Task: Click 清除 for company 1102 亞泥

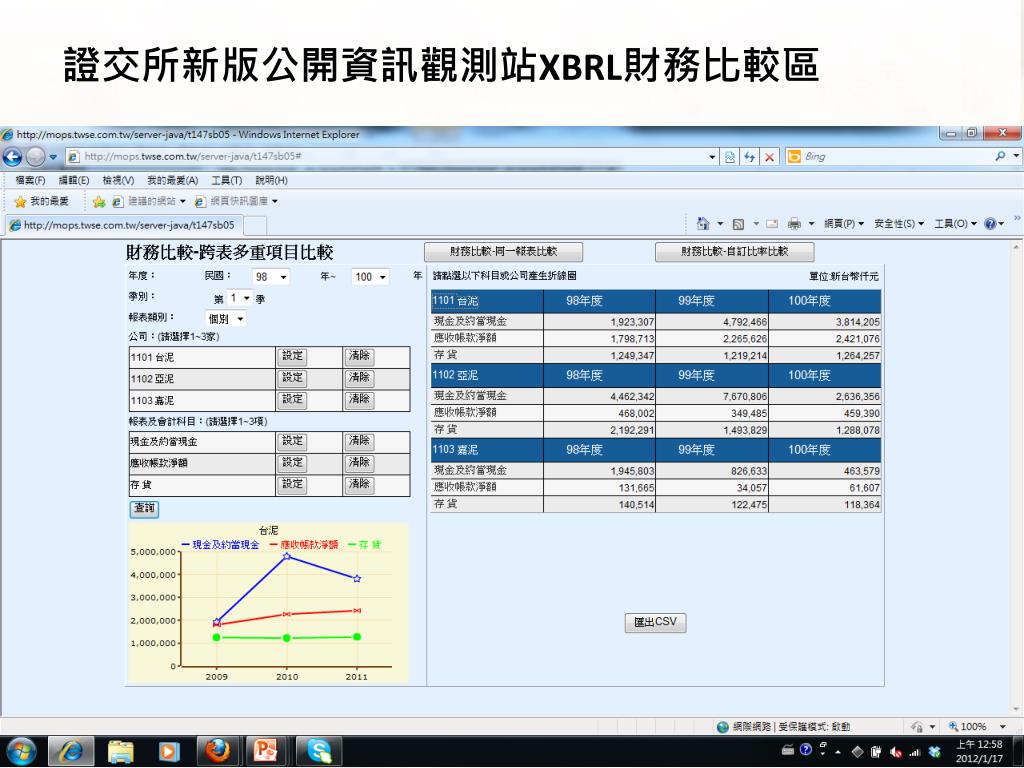Action: [359, 378]
